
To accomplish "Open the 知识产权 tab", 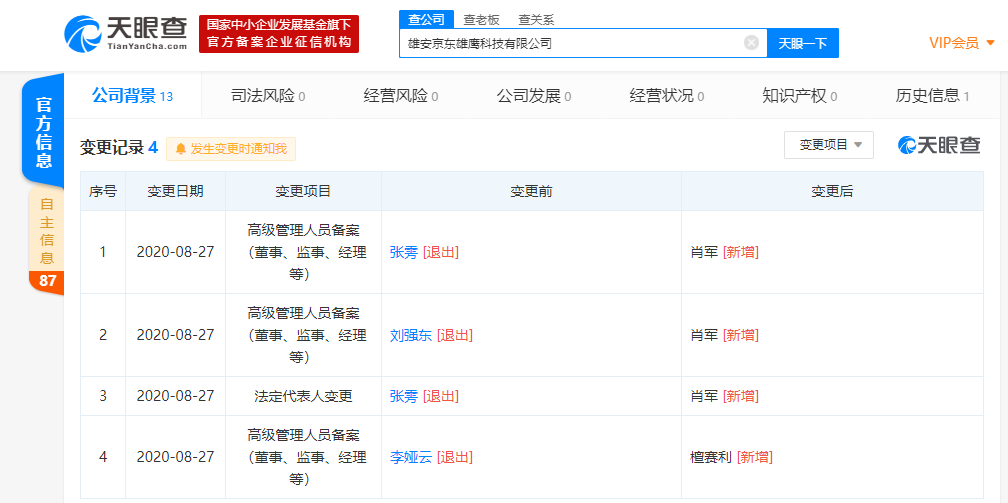I will [x=799, y=96].
